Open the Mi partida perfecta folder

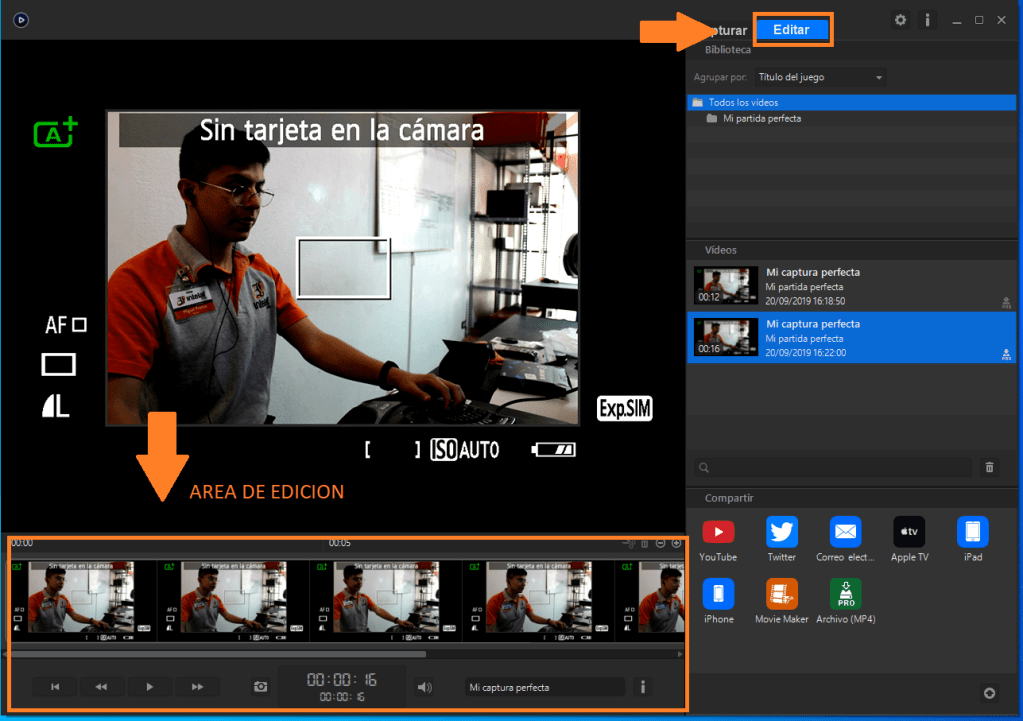pos(761,119)
